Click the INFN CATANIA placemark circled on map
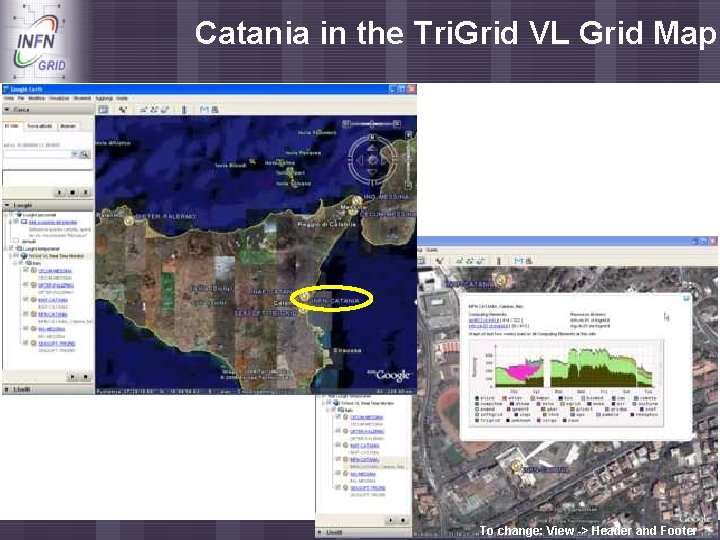720x540 pixels. 304,296
